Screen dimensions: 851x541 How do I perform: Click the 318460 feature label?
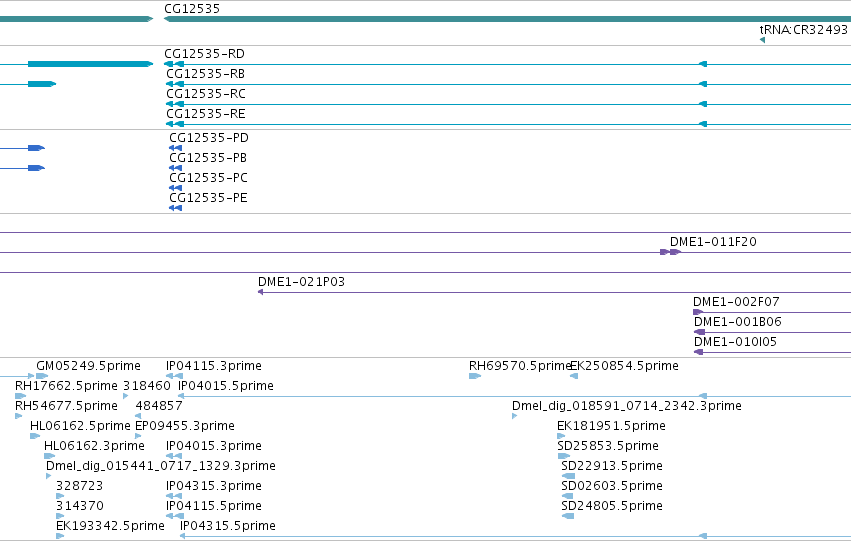point(147,386)
